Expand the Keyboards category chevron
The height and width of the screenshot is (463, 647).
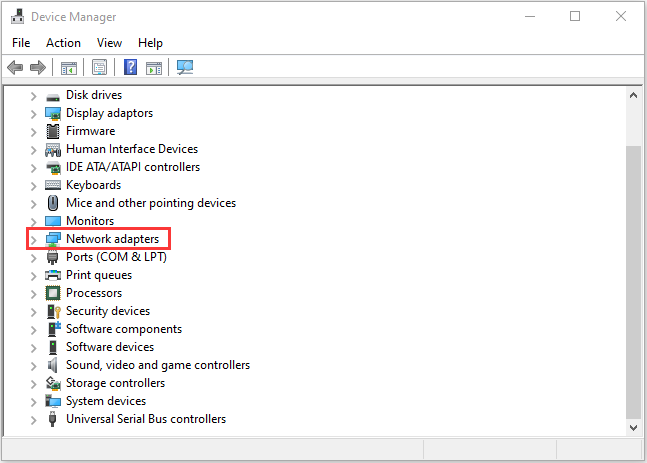click(33, 185)
